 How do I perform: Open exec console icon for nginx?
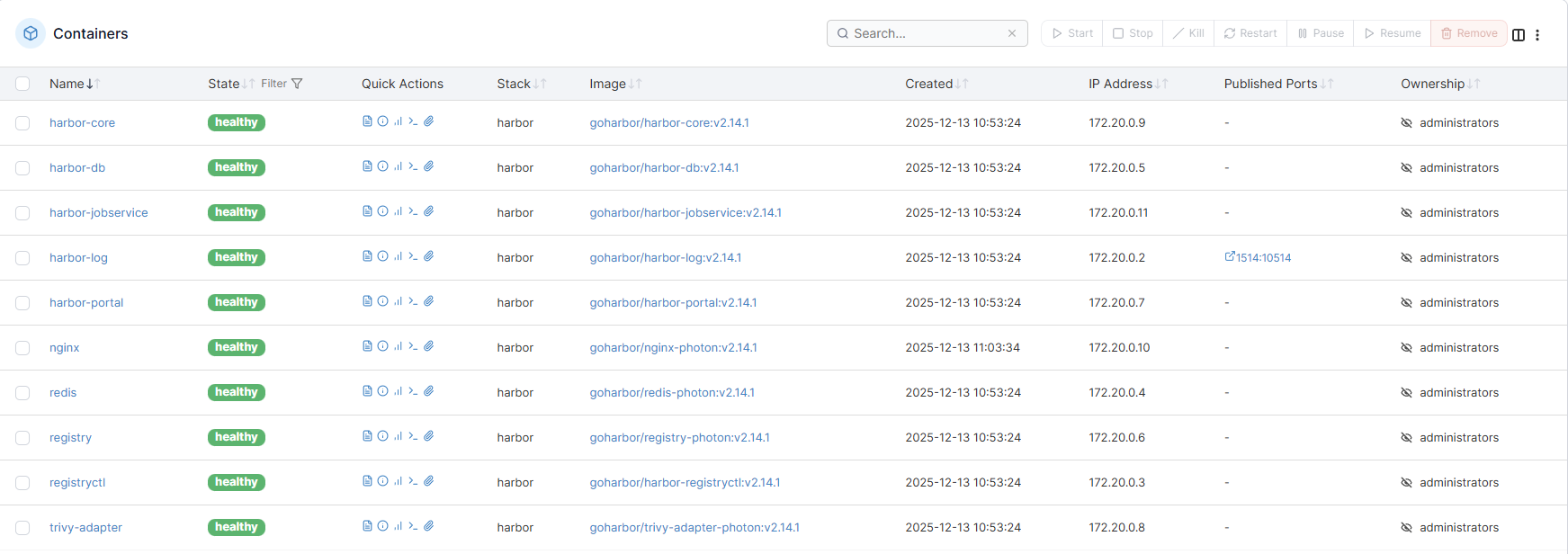click(413, 346)
